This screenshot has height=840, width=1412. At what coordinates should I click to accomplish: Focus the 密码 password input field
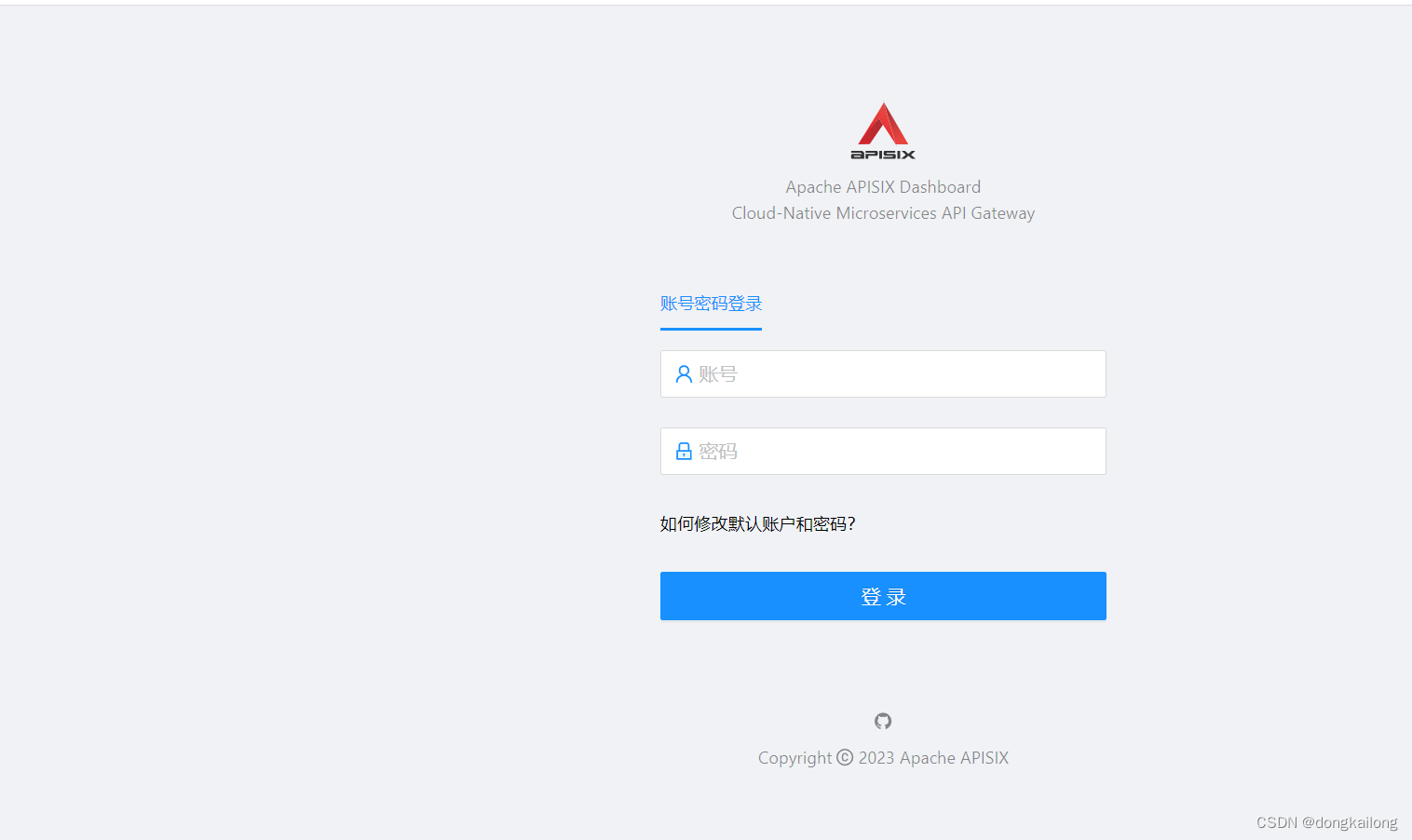click(x=883, y=452)
